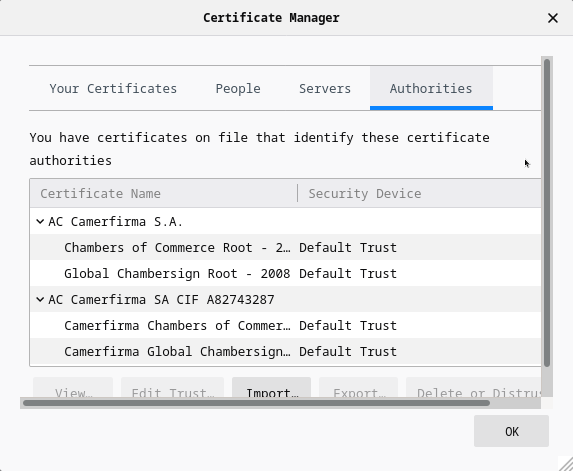Collapse AC Camerfirma SA CIF A82743287 group
573x471 pixels.
pos(41,300)
